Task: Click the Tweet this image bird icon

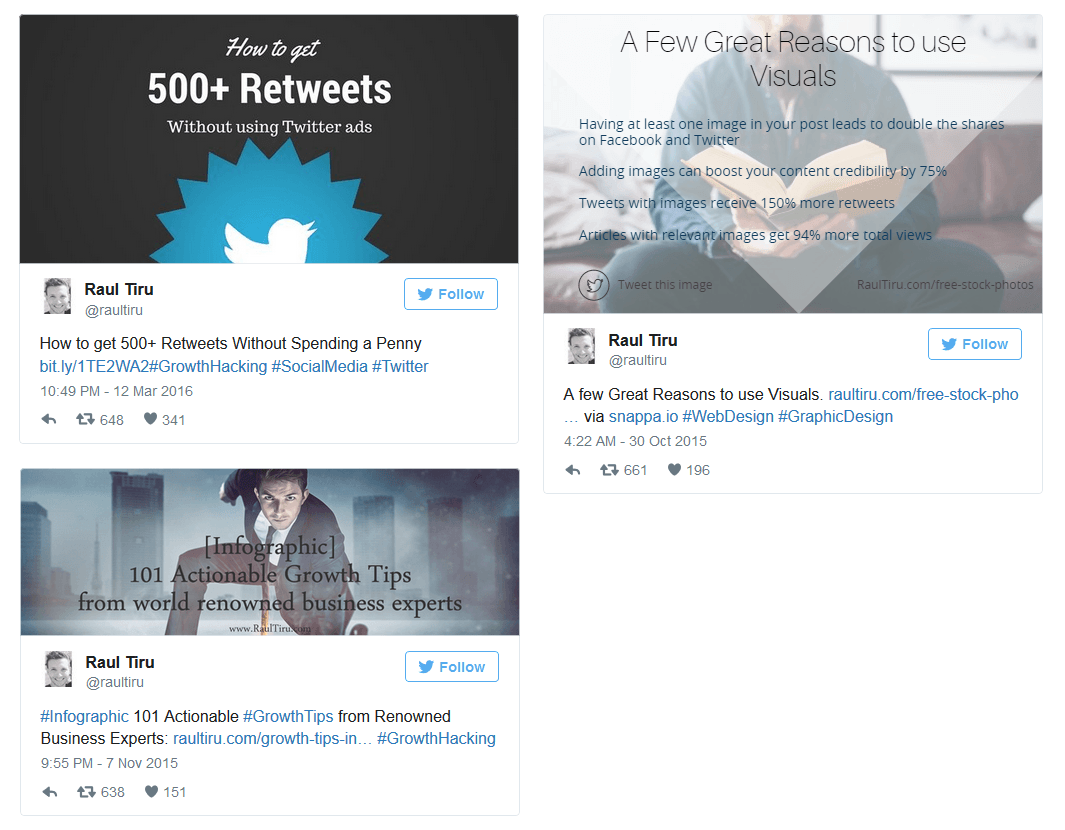Action: point(594,285)
